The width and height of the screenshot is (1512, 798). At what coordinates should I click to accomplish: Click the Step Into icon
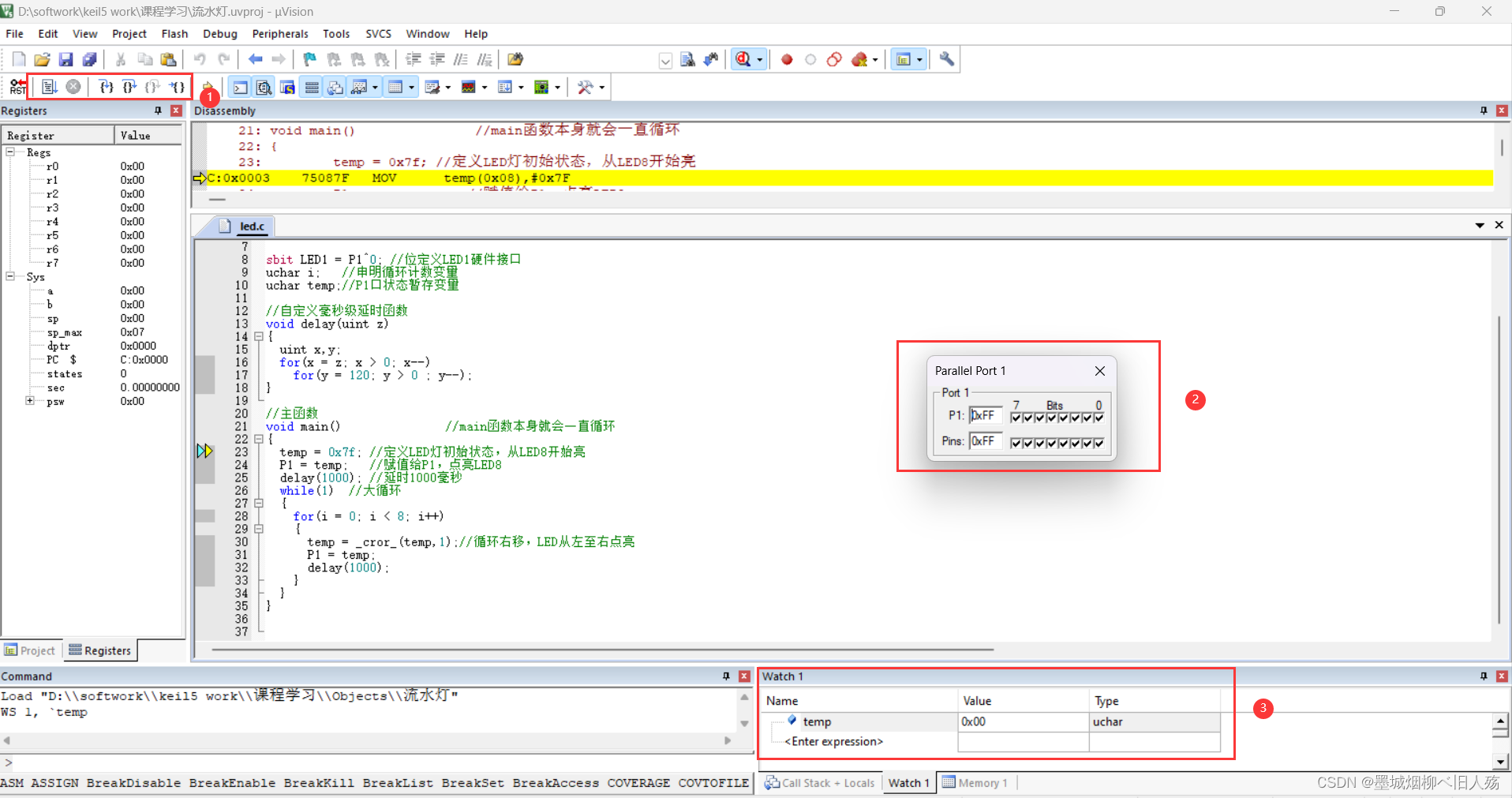pos(106,87)
